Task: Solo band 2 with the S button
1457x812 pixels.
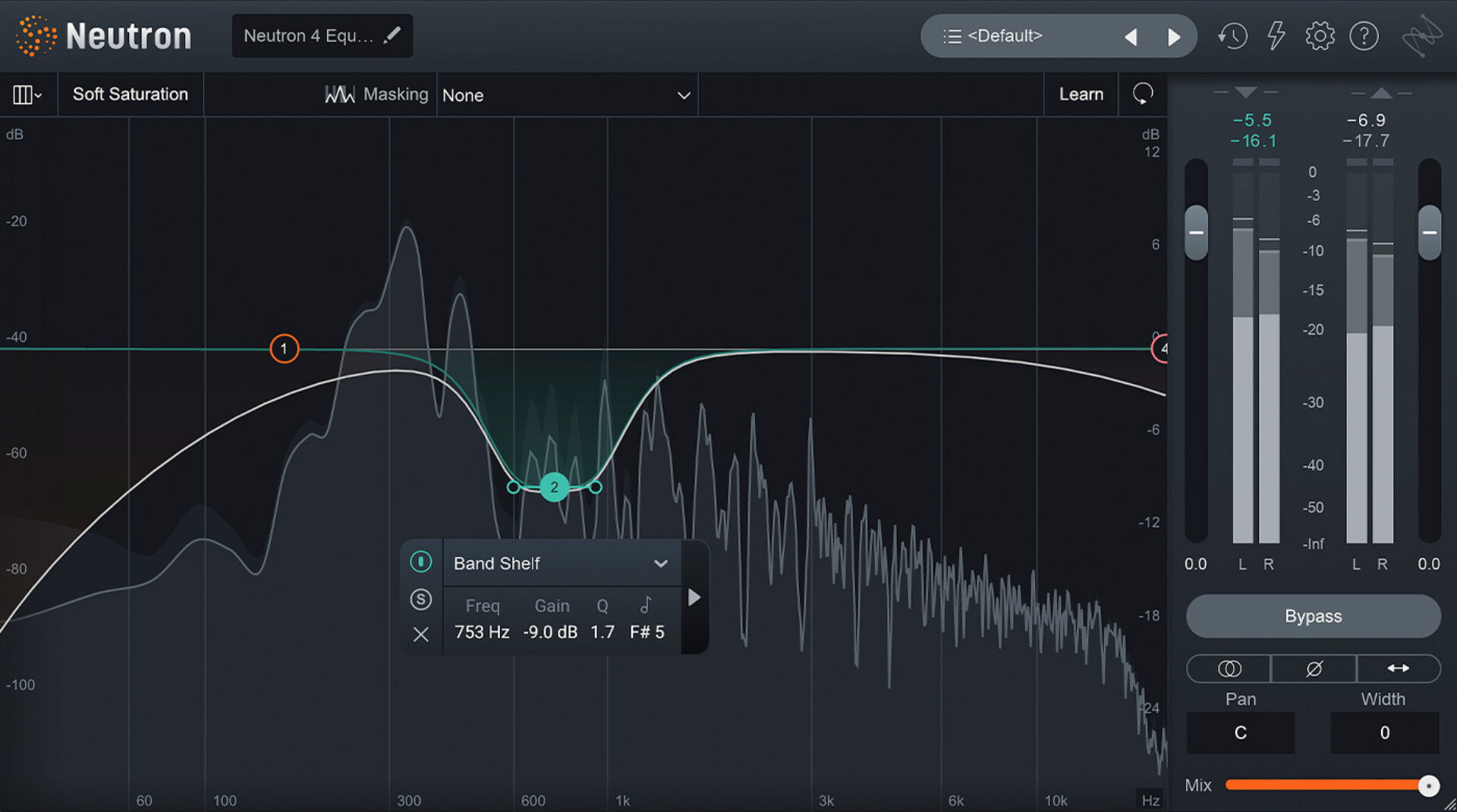Action: (x=421, y=600)
